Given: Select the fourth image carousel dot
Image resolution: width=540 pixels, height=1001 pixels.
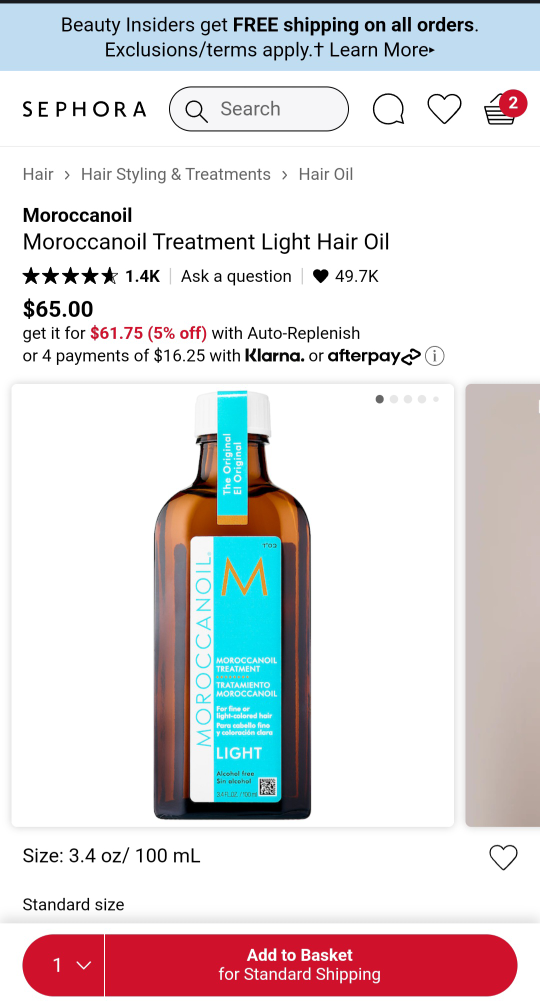Looking at the screenshot, I should click(422, 399).
